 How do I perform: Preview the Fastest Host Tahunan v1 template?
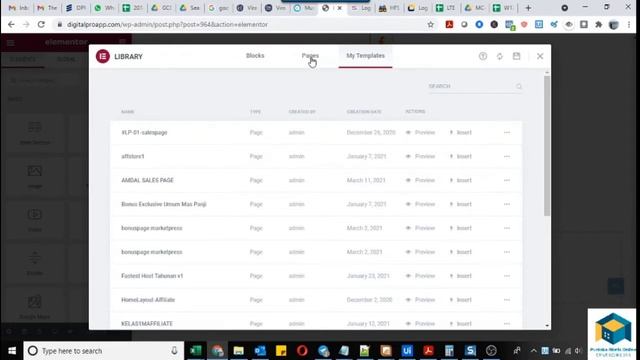tap(420, 276)
